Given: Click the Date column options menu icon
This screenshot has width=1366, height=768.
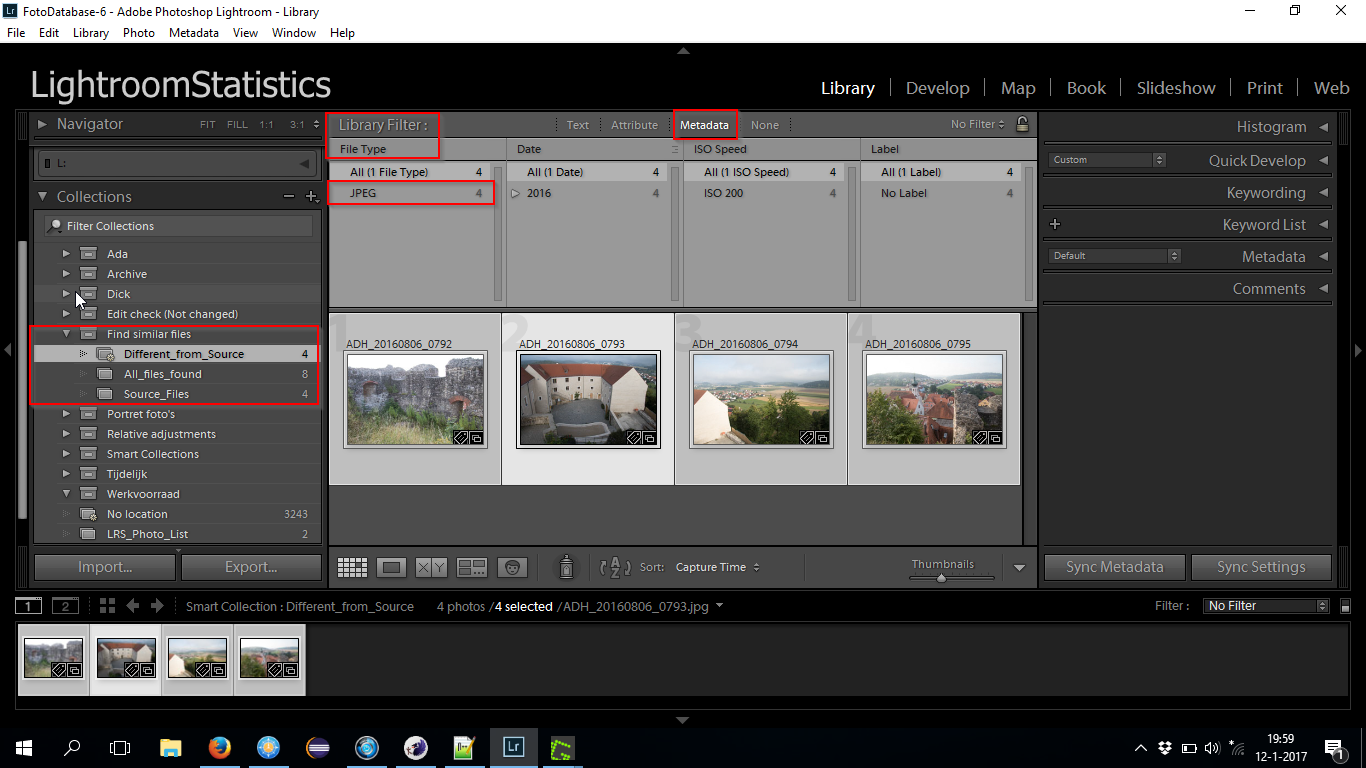Looking at the screenshot, I should pyautogui.click(x=675, y=149).
